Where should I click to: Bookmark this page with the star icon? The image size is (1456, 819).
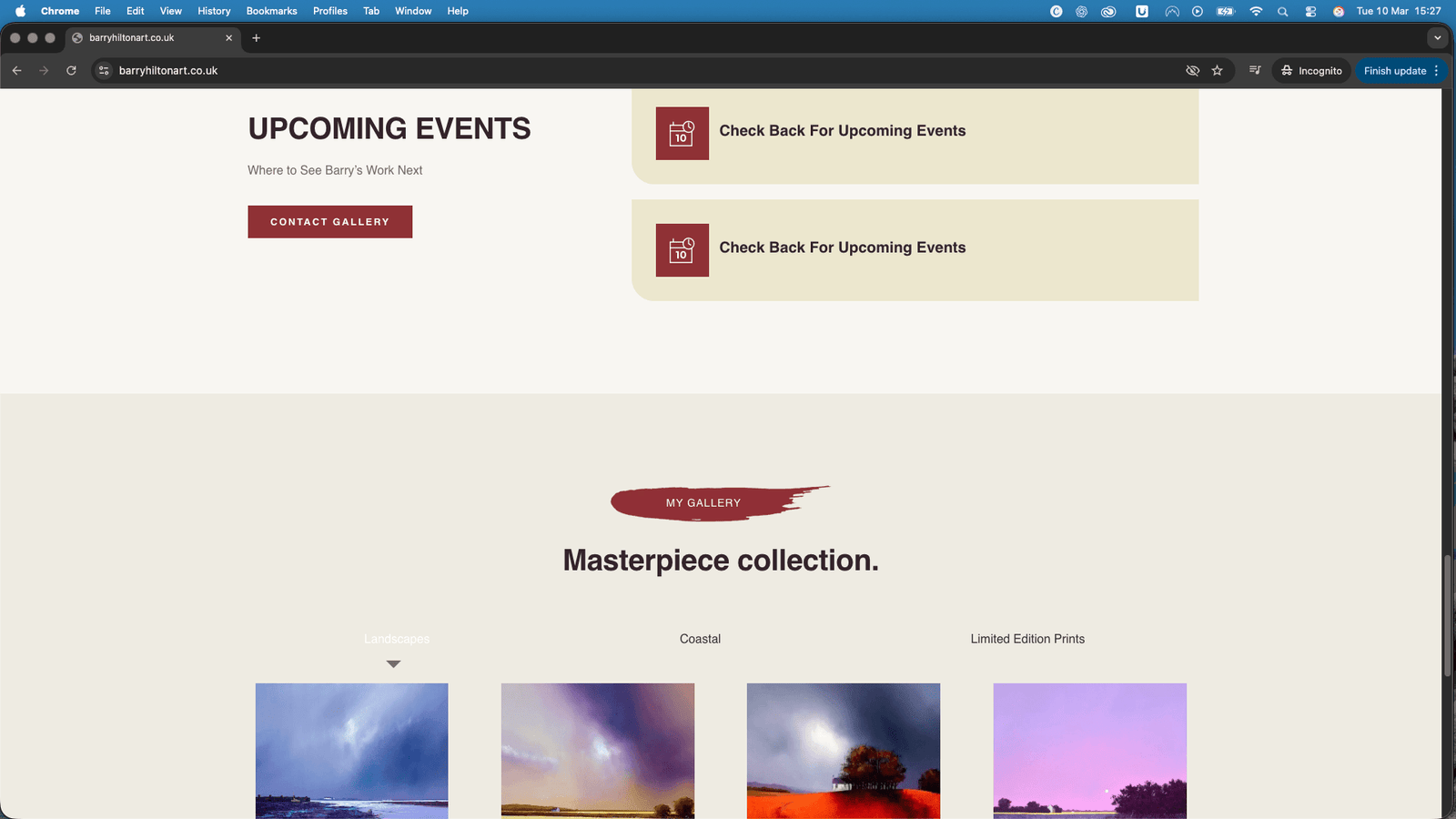coord(1217,71)
